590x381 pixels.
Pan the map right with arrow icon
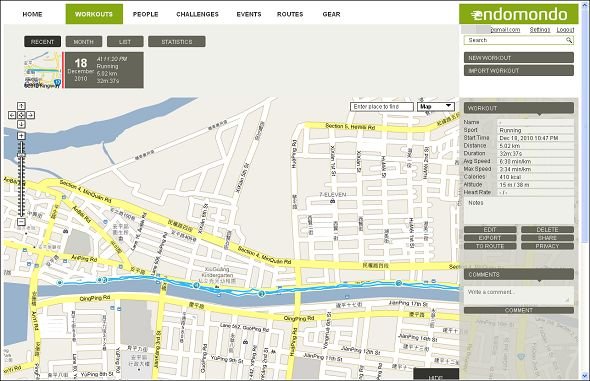[30, 115]
